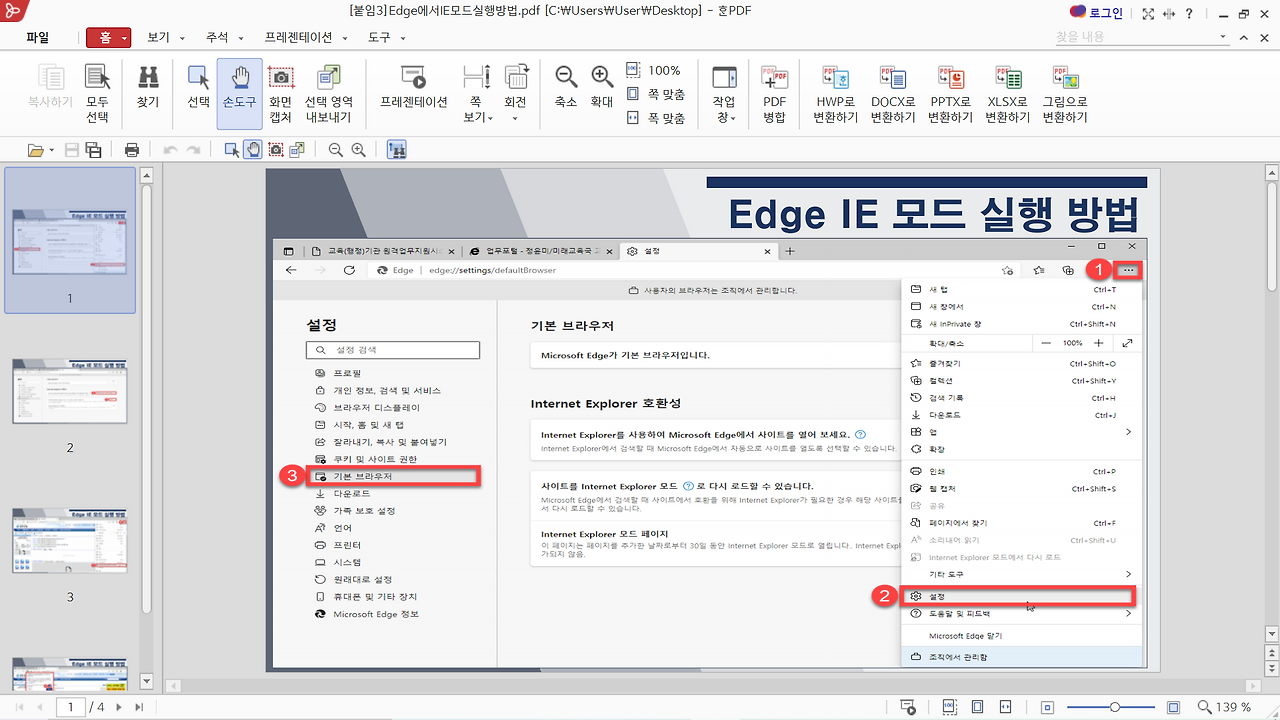Go to the first page in the status bar
Image resolution: width=1280 pixels, height=720 pixels.
pos(21,707)
